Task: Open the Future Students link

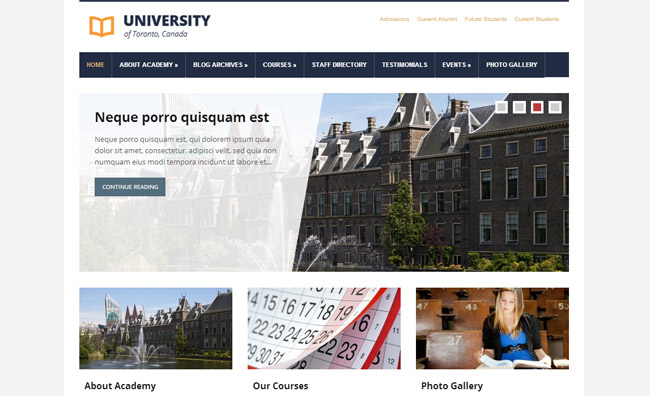Action: (x=485, y=19)
